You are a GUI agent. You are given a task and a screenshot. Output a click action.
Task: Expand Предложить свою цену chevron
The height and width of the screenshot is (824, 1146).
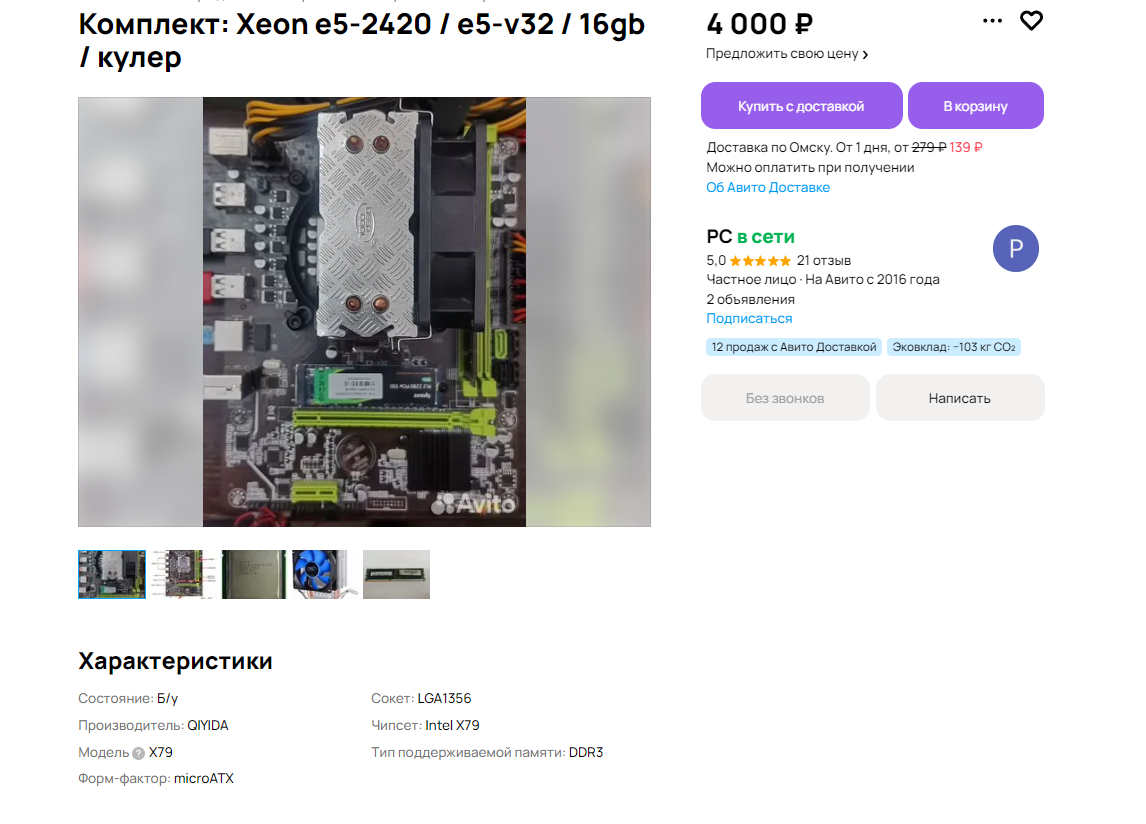point(865,55)
